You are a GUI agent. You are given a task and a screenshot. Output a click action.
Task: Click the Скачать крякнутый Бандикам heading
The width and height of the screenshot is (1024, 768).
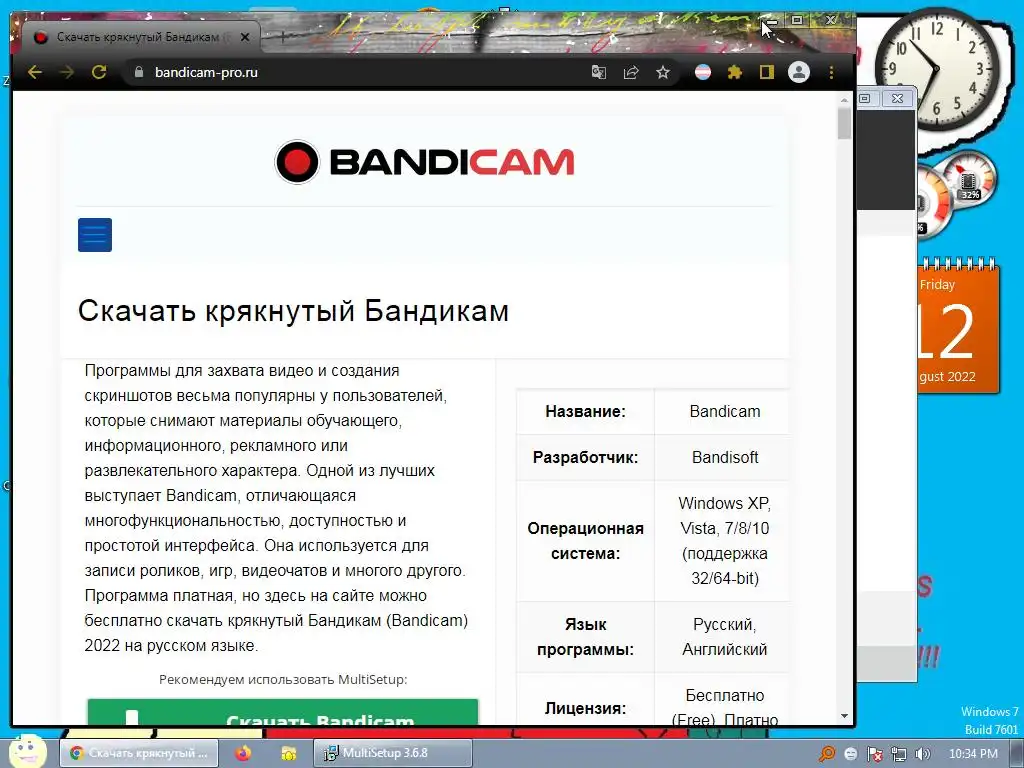click(x=293, y=311)
